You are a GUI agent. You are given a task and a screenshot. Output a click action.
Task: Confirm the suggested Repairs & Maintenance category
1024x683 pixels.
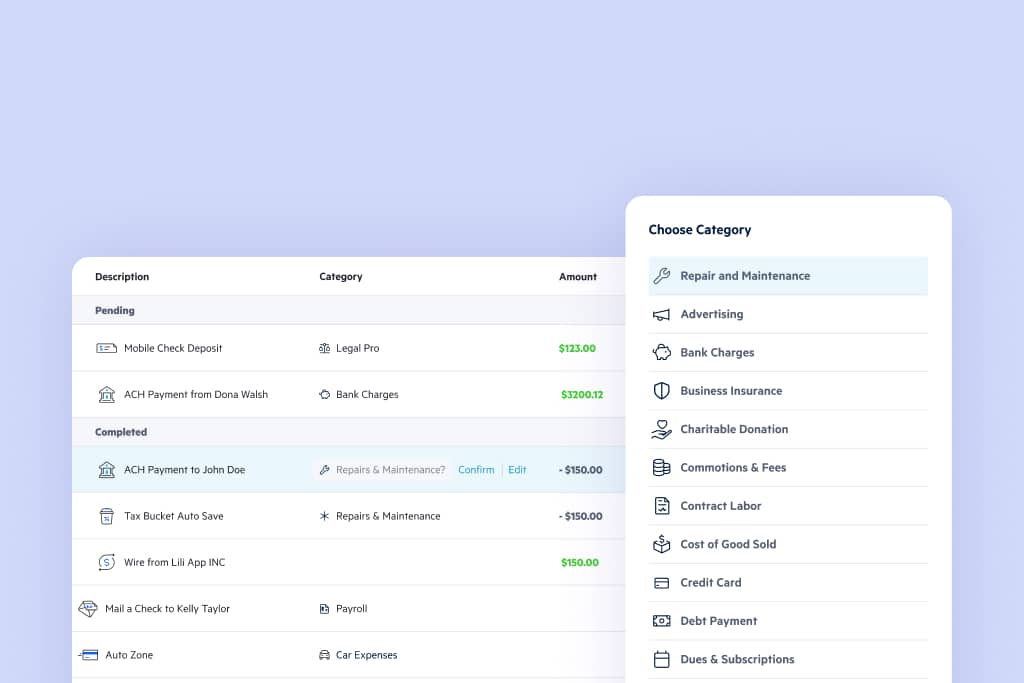tap(476, 470)
